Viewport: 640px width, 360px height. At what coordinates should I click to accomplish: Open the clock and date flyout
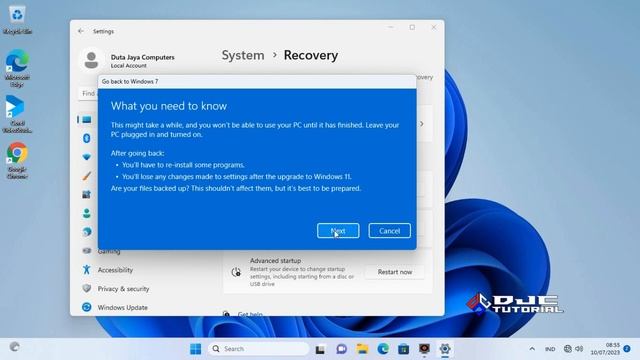(x=605, y=349)
